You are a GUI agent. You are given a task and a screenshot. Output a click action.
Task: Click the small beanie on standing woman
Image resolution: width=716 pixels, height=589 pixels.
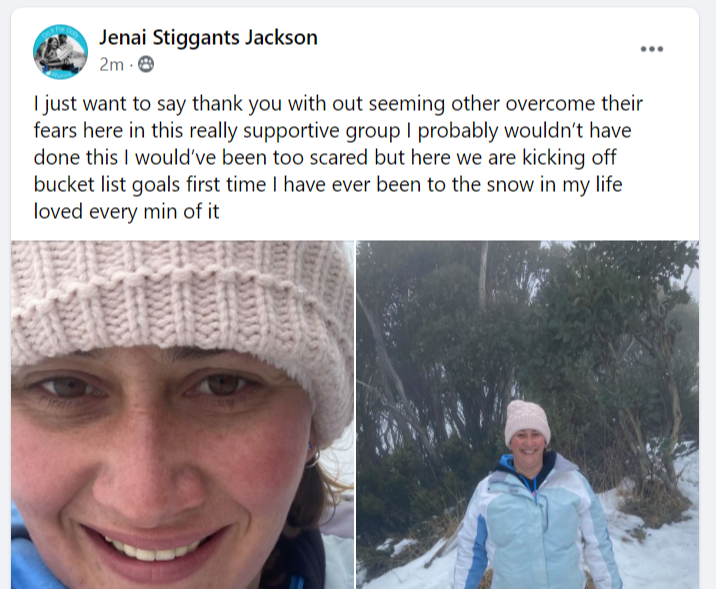527,420
